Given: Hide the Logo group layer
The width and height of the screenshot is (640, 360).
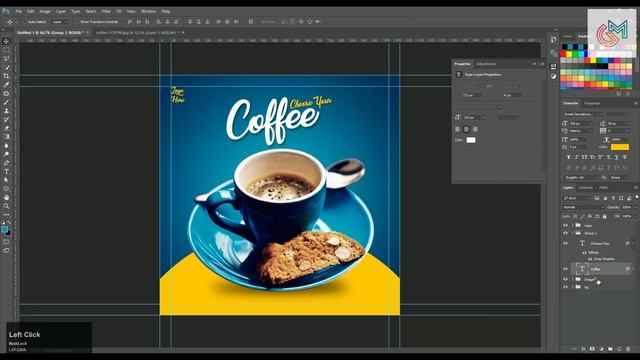Looking at the screenshot, I should click(566, 225).
